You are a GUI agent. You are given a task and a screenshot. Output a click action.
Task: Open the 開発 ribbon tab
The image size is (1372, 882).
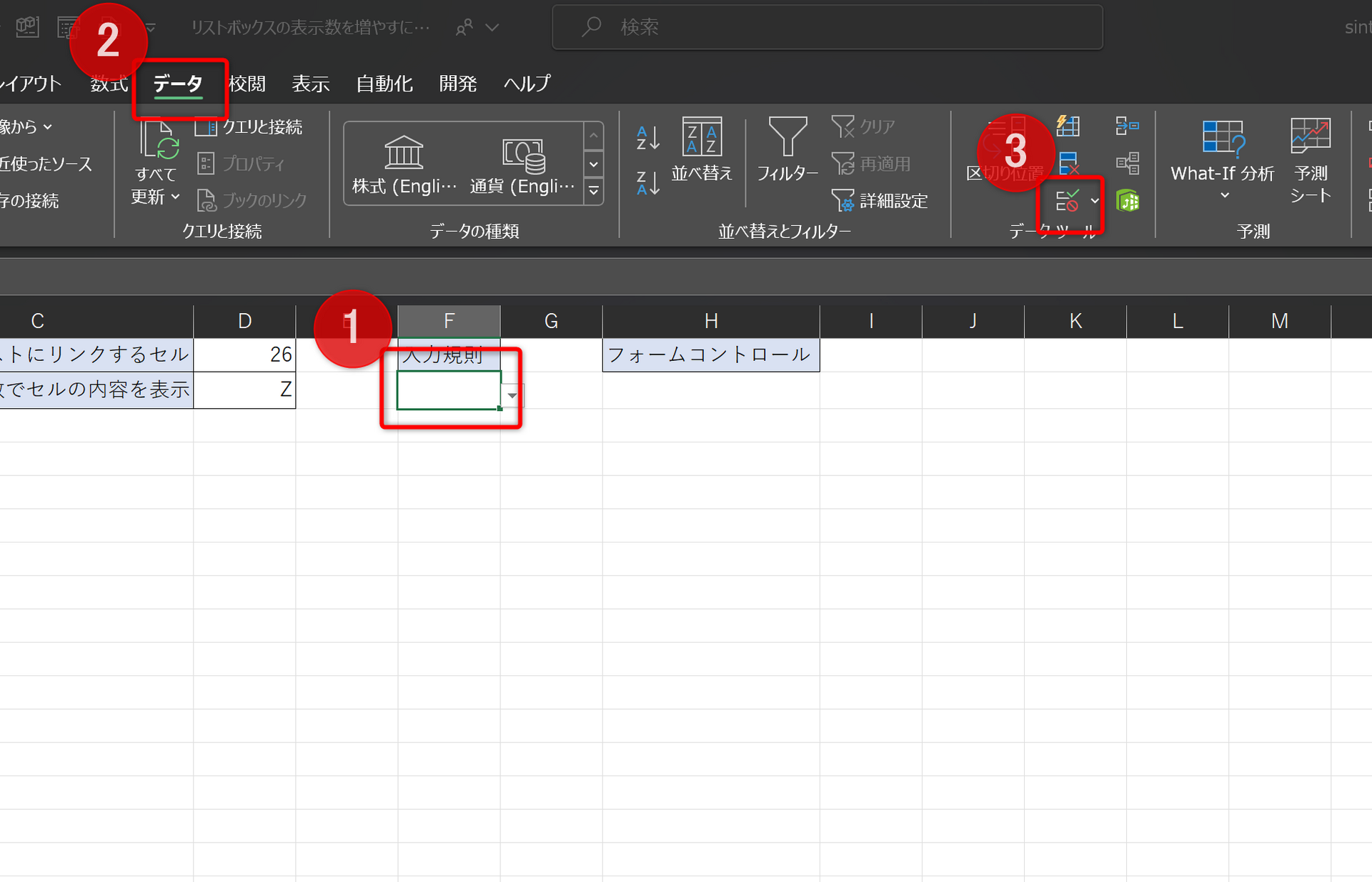(457, 84)
